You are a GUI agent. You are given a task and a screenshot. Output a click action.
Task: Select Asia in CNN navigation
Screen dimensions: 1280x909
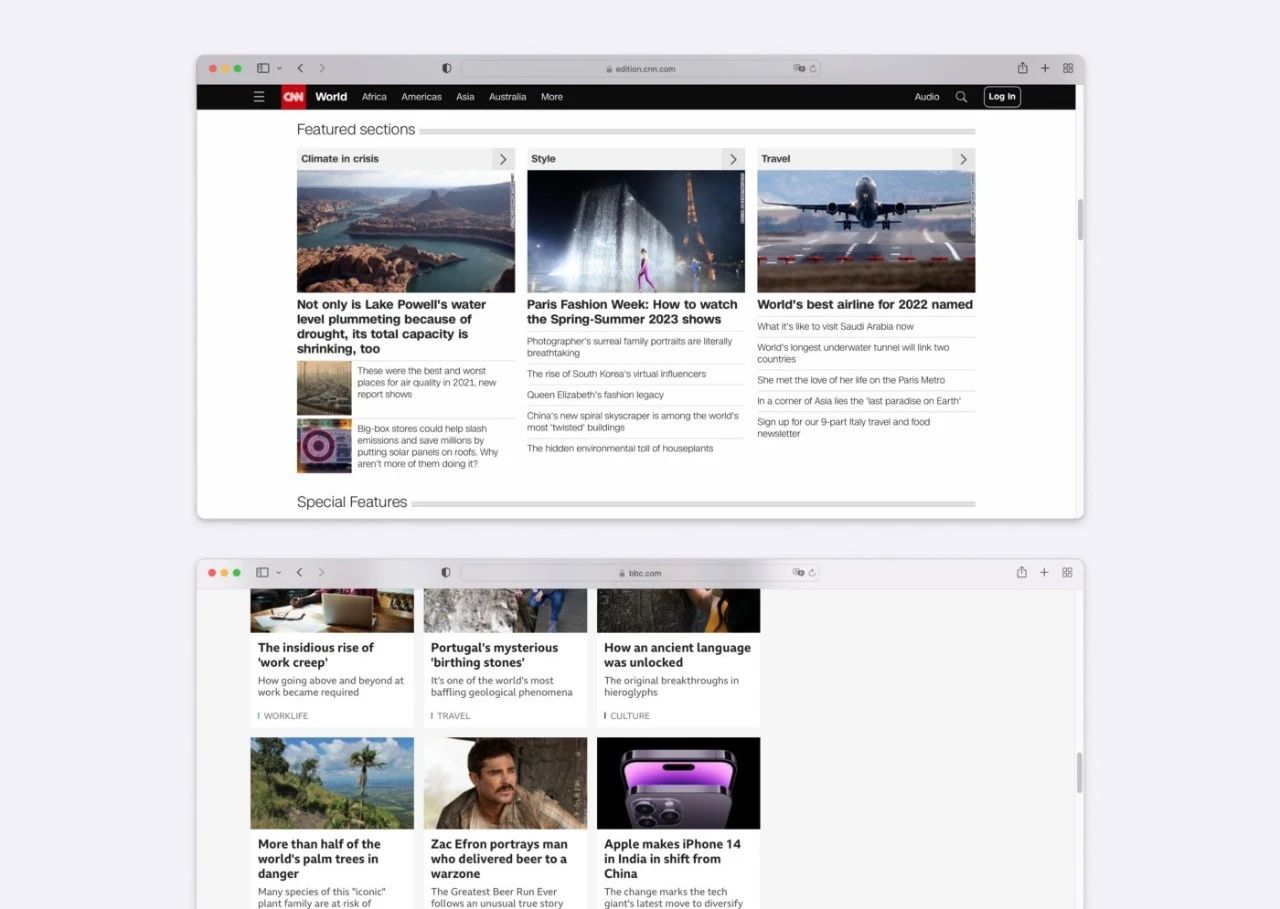pos(465,97)
